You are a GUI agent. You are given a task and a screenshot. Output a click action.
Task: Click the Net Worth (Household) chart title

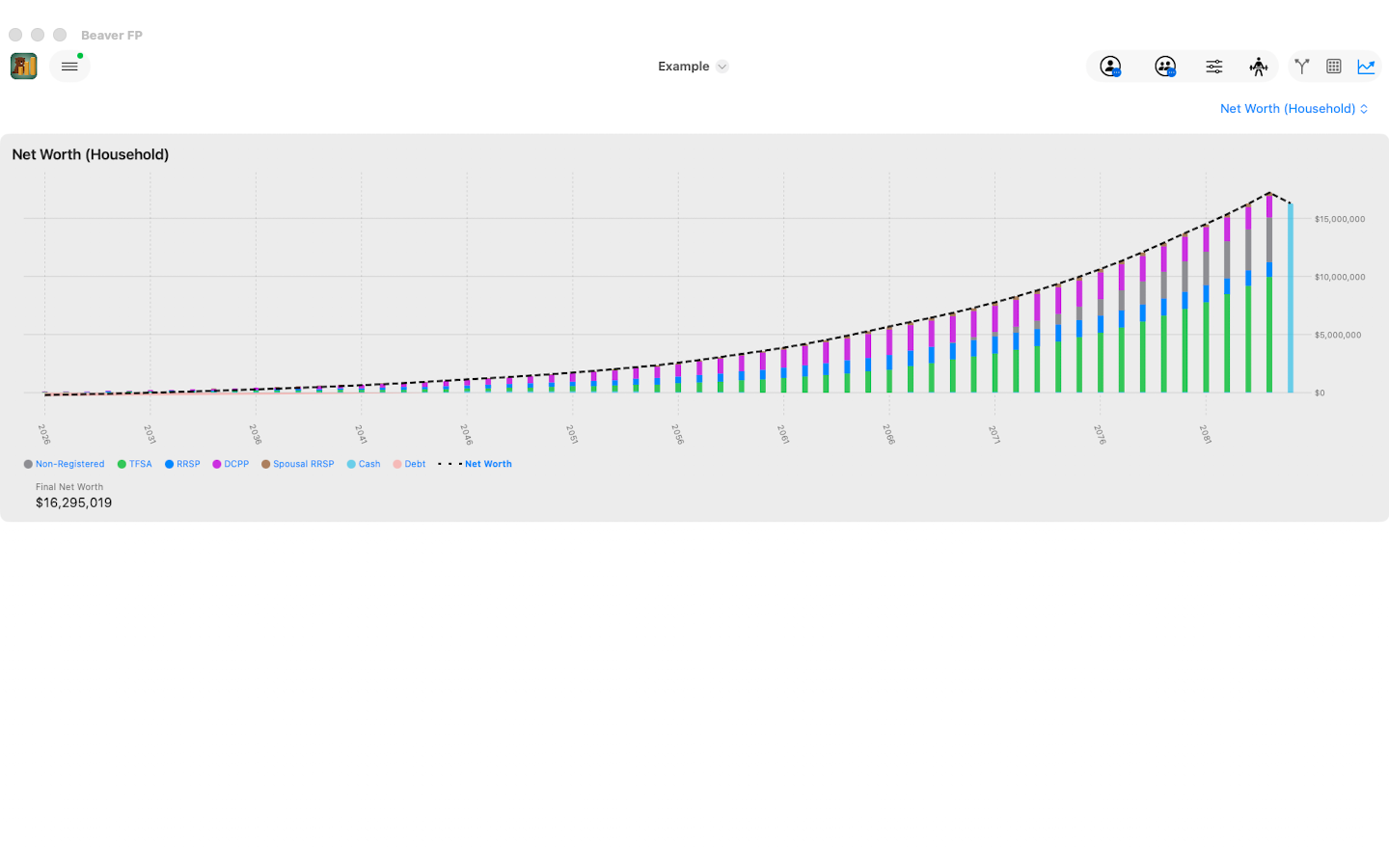tap(91, 154)
